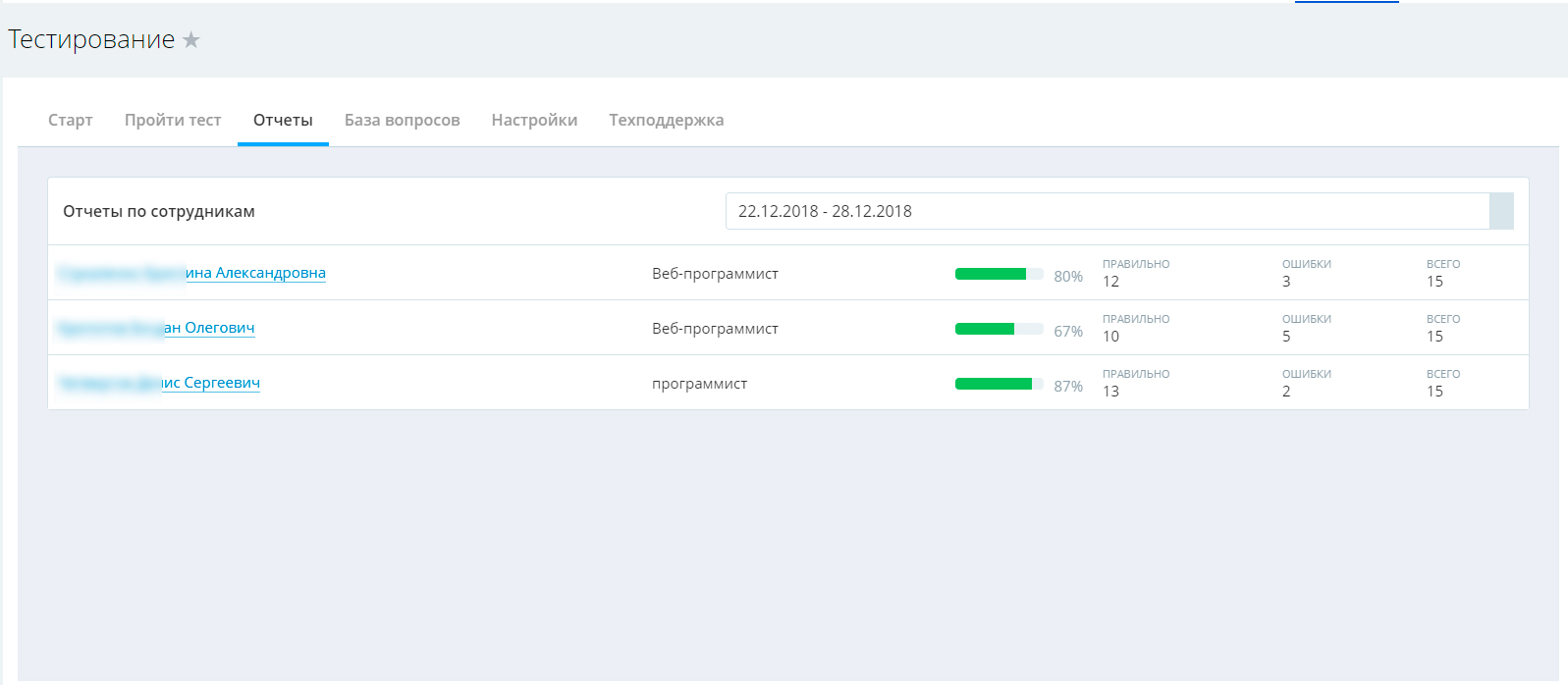Click the 80% progress bar
The image size is (1568, 685).
point(999,274)
